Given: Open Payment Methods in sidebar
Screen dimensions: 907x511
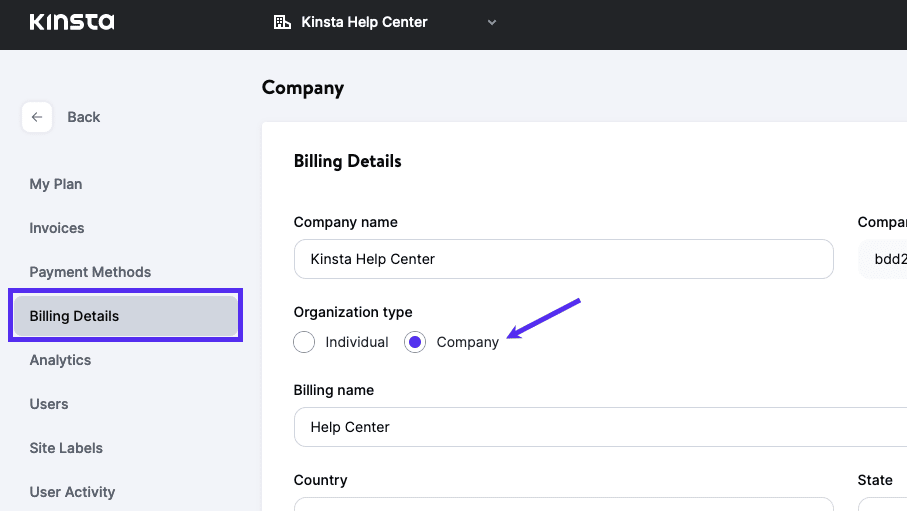Looking at the screenshot, I should (x=90, y=272).
